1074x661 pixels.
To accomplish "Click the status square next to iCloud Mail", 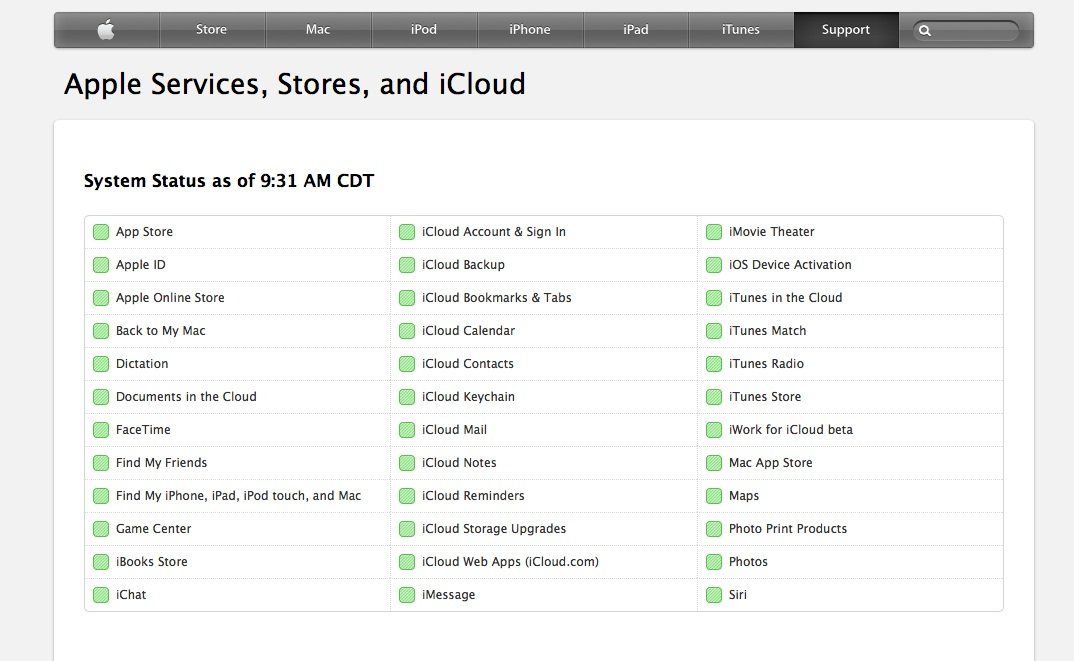I will point(407,429).
